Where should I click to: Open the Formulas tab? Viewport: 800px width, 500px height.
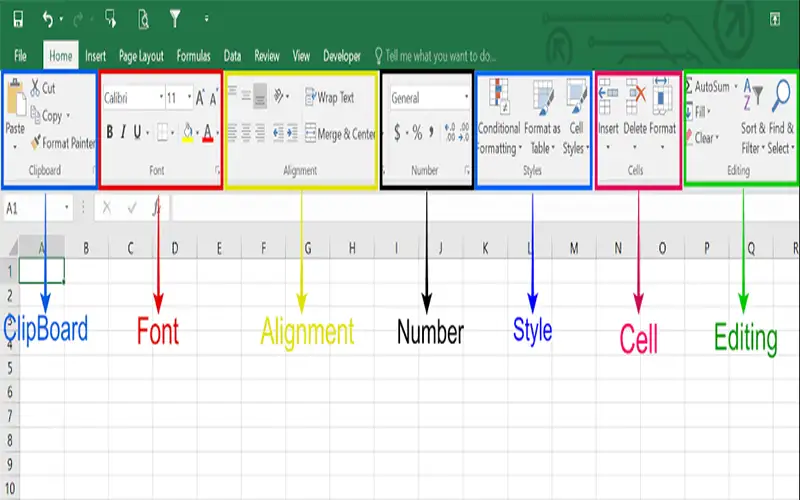coord(194,56)
